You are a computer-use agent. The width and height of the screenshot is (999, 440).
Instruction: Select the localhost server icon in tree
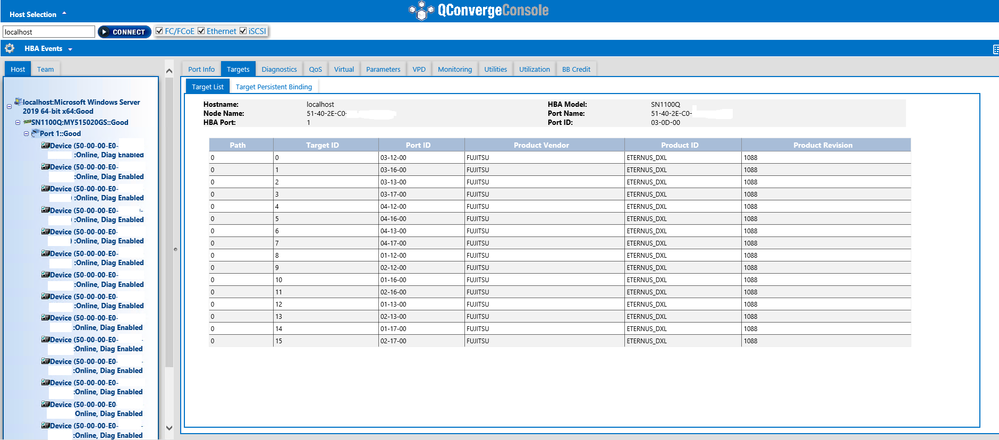(x=18, y=102)
